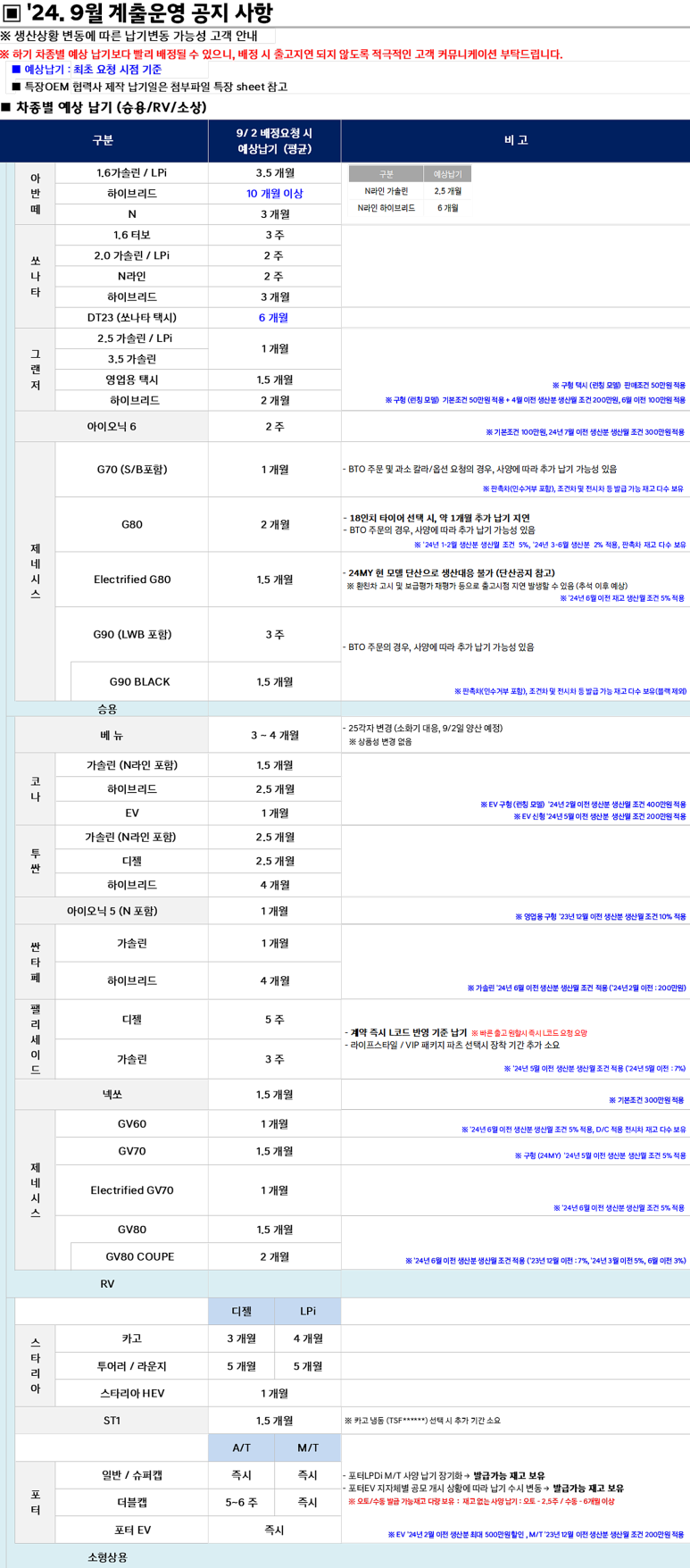Select the EV cell under 코나
The height and width of the screenshot is (1568, 690).
point(132,813)
